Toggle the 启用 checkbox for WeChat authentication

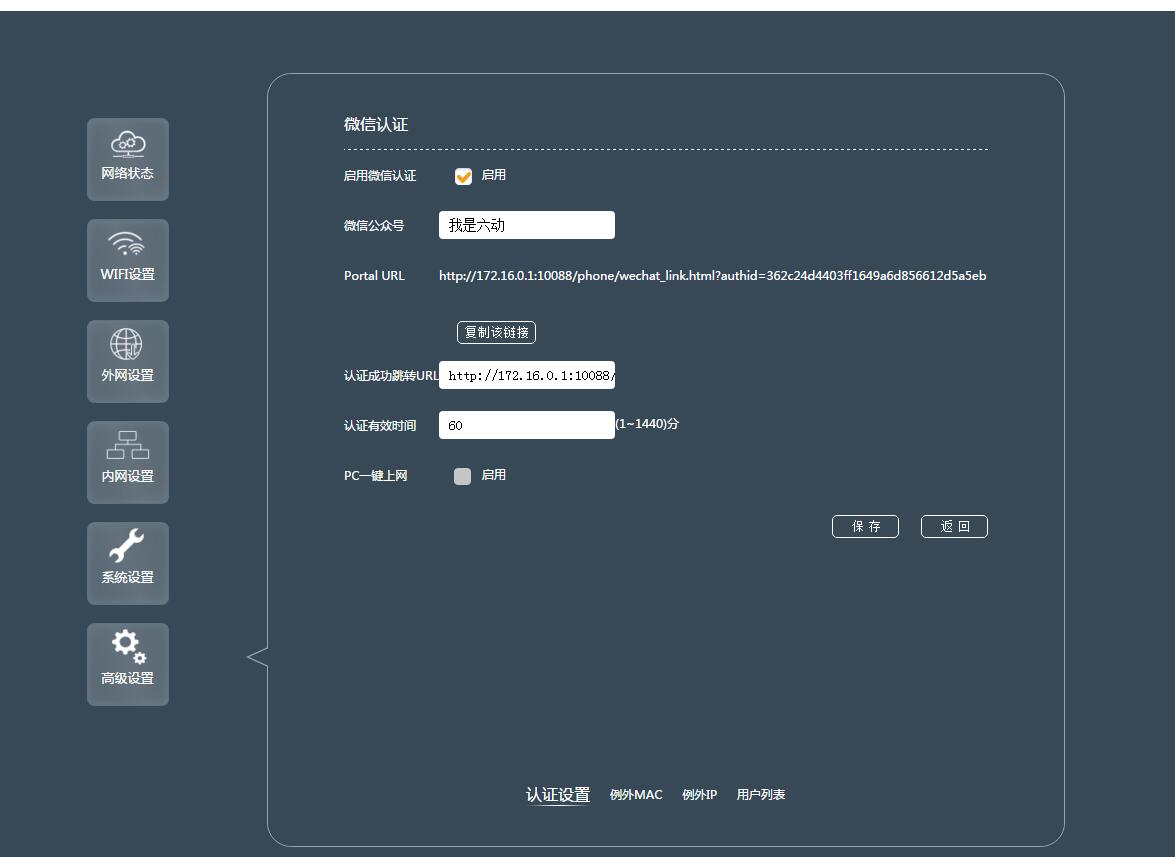pyautogui.click(x=463, y=175)
